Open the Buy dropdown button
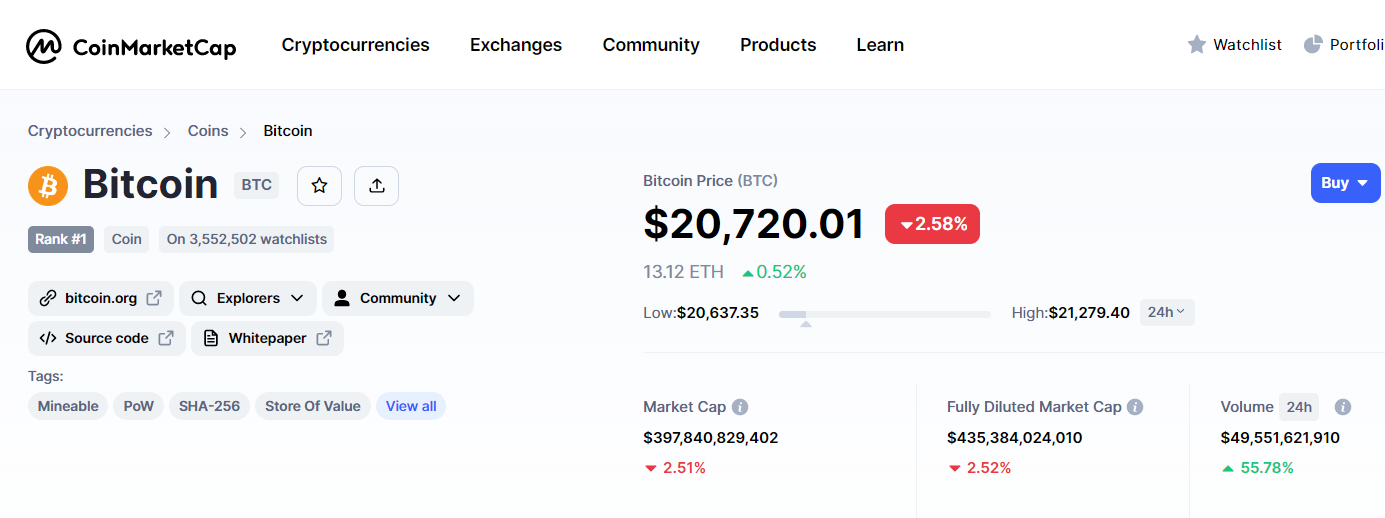 coord(1346,183)
